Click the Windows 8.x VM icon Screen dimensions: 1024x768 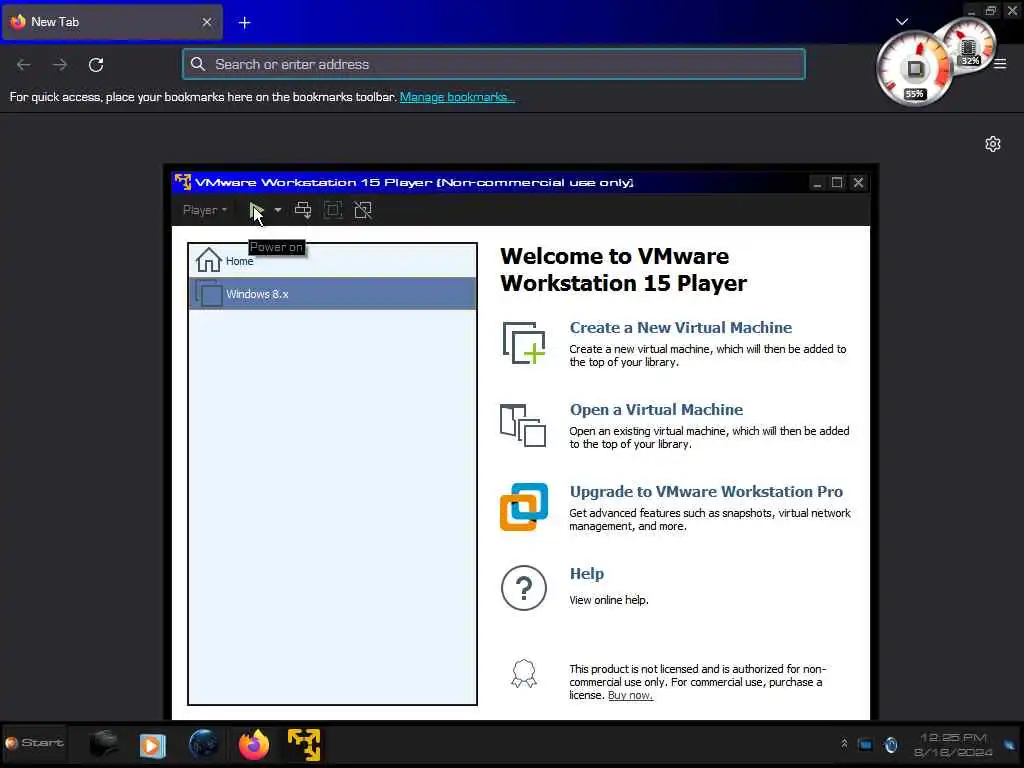209,293
